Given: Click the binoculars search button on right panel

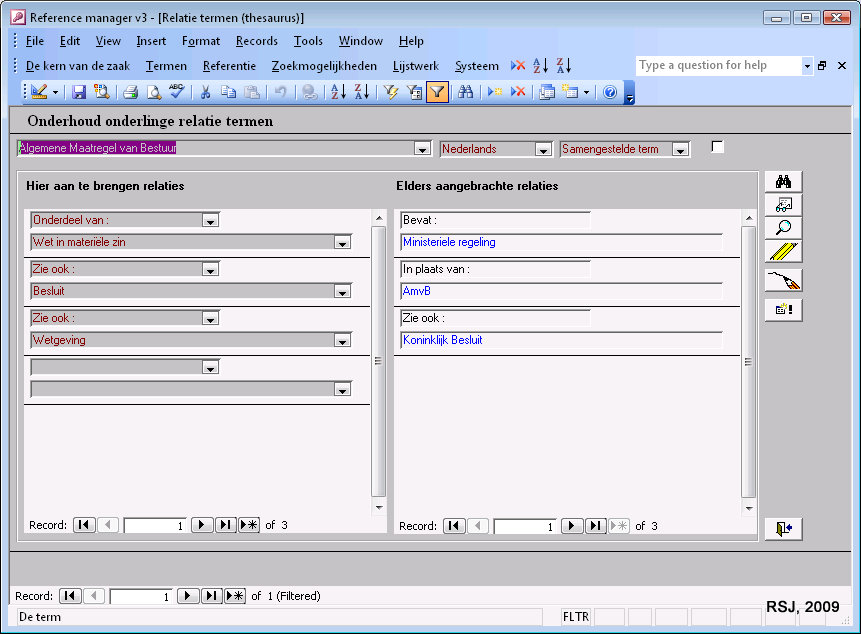Looking at the screenshot, I should (783, 182).
